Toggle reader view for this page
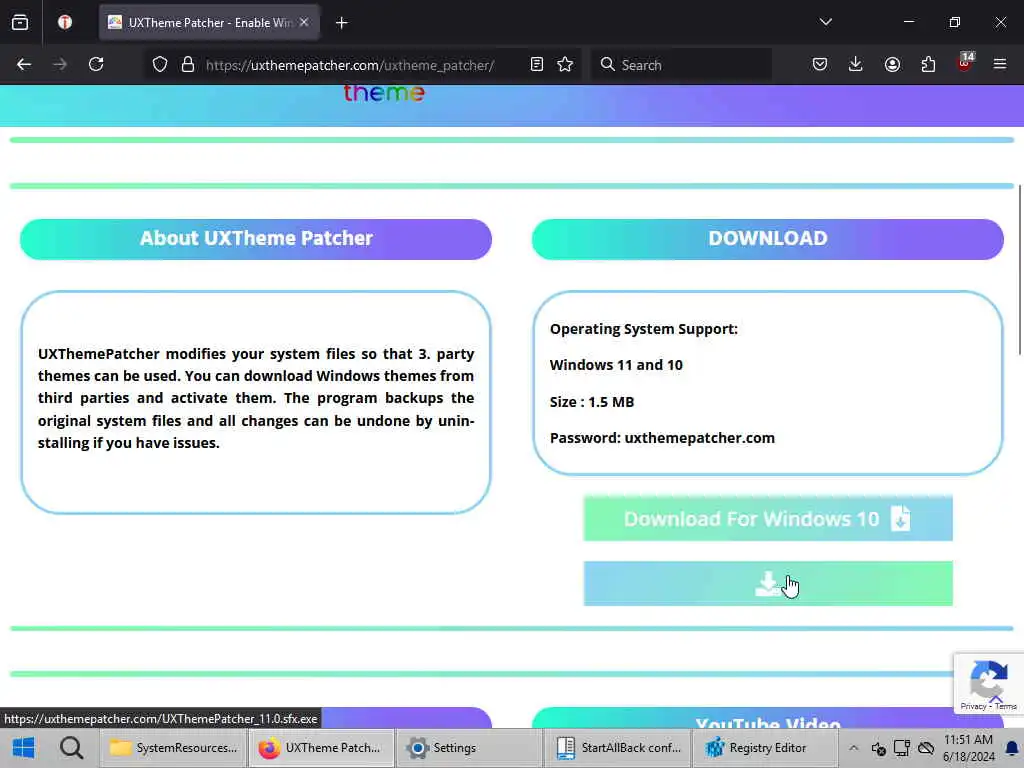The image size is (1024, 768). point(536,65)
